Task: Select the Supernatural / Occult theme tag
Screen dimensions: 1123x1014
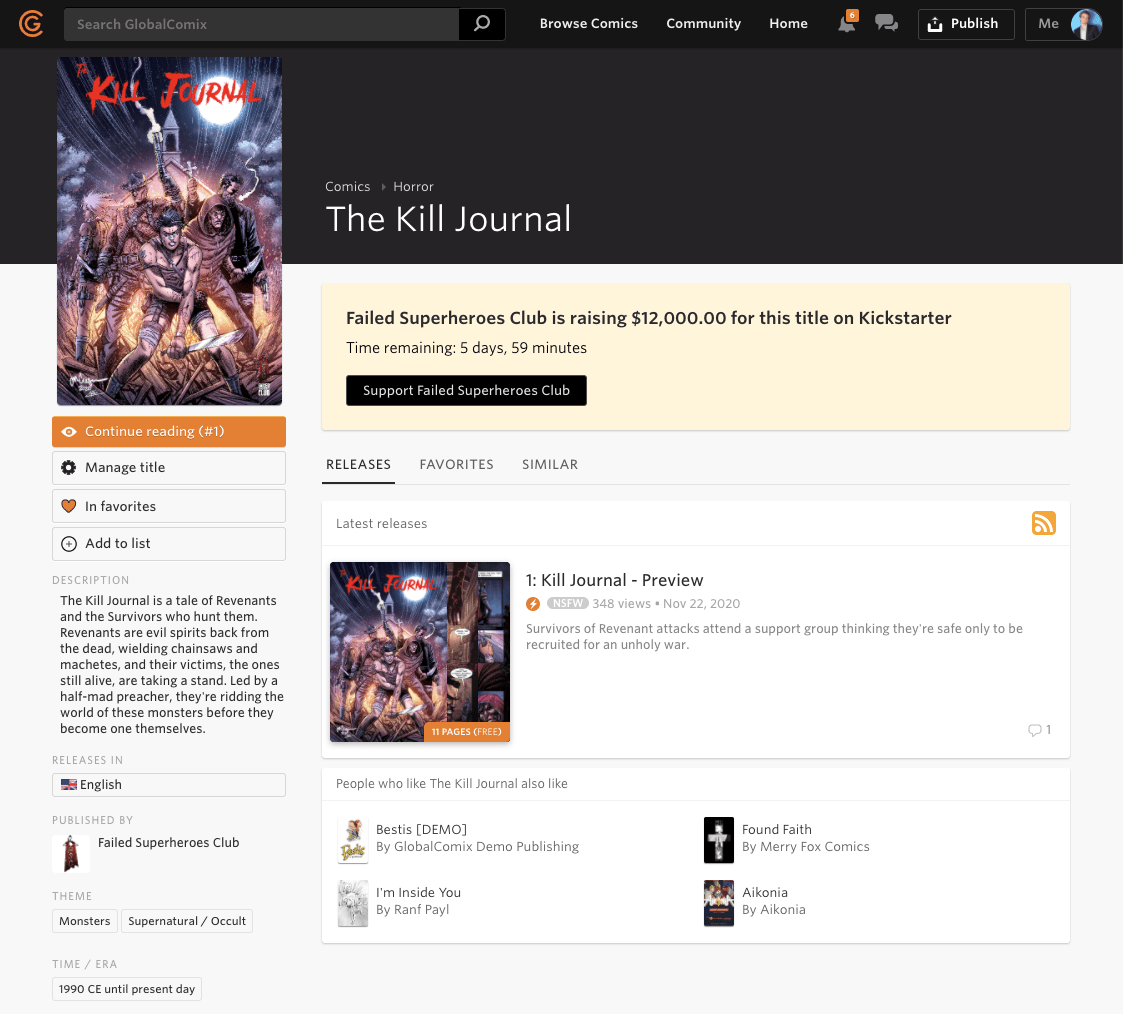Action: coord(187,921)
